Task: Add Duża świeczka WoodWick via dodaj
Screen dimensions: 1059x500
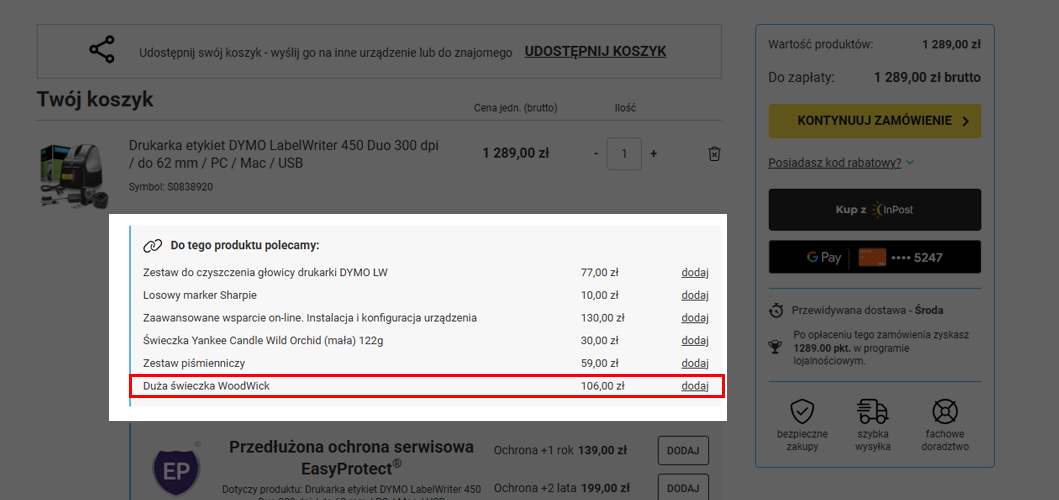Action: pos(694,386)
